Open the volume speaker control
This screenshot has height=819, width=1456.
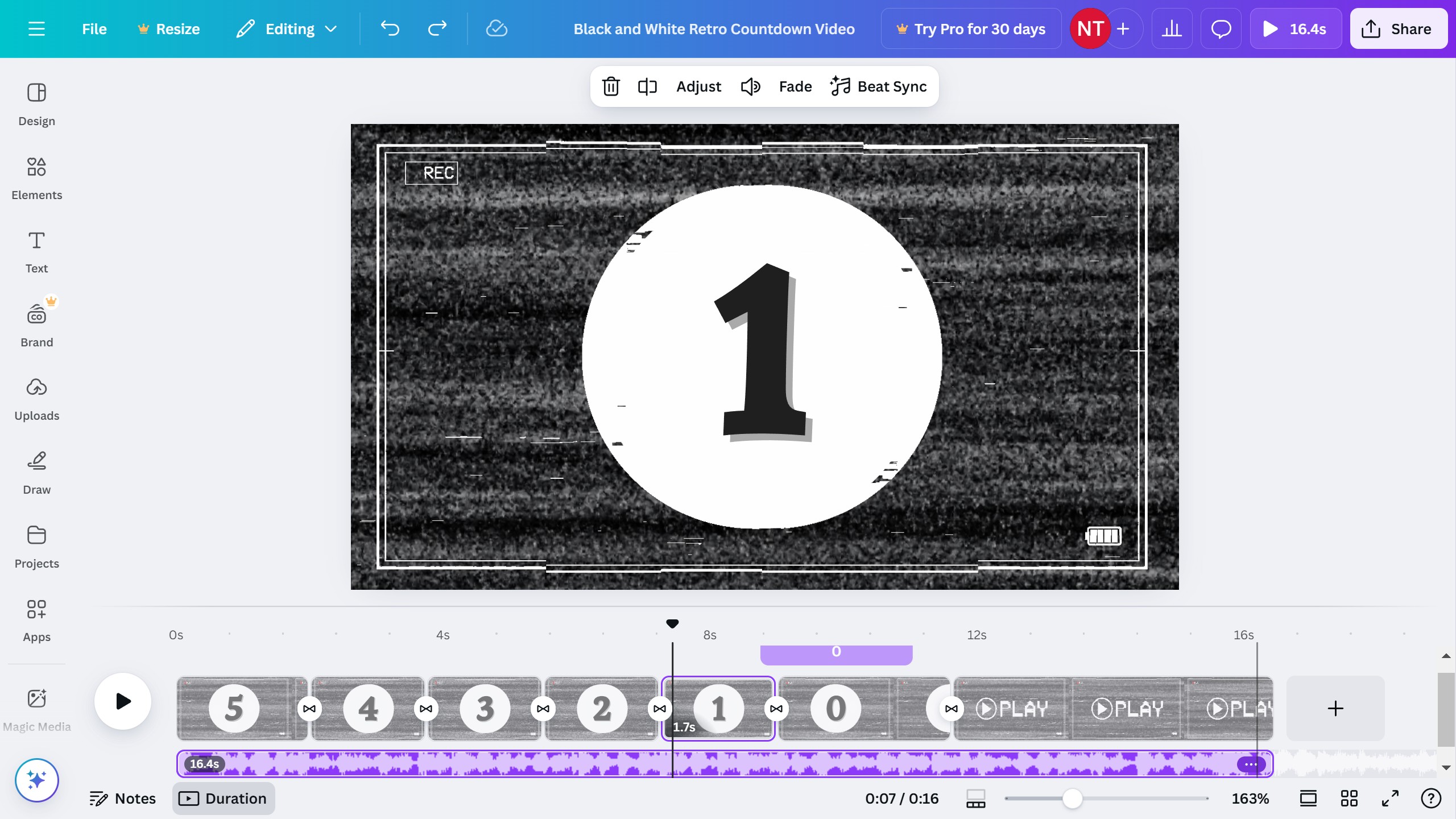pos(750,86)
